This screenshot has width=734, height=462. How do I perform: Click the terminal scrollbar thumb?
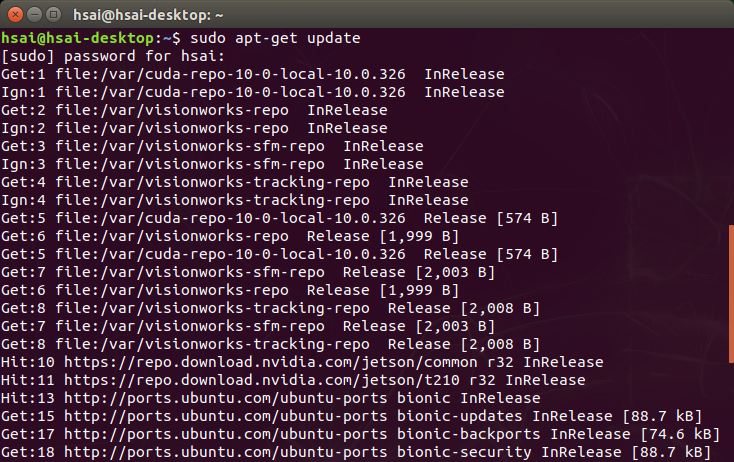pyautogui.click(x=731, y=294)
